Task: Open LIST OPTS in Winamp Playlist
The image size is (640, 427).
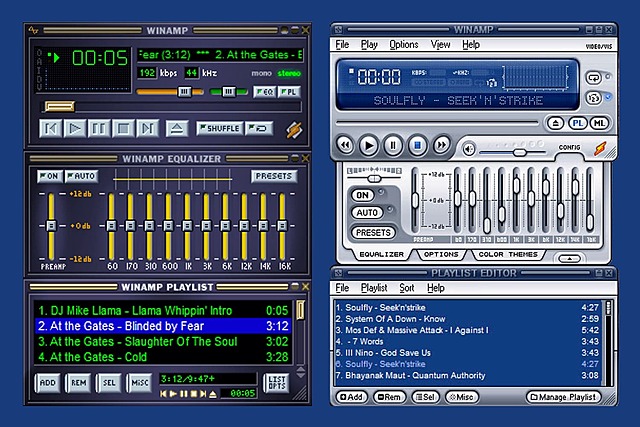Action: click(276, 383)
